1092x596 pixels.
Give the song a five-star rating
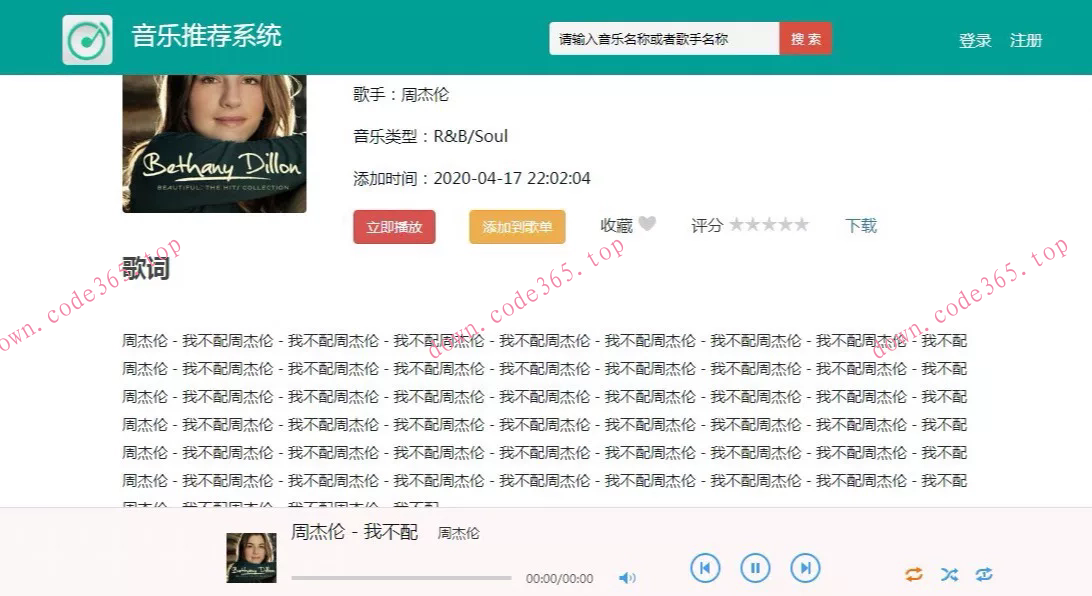(x=802, y=224)
